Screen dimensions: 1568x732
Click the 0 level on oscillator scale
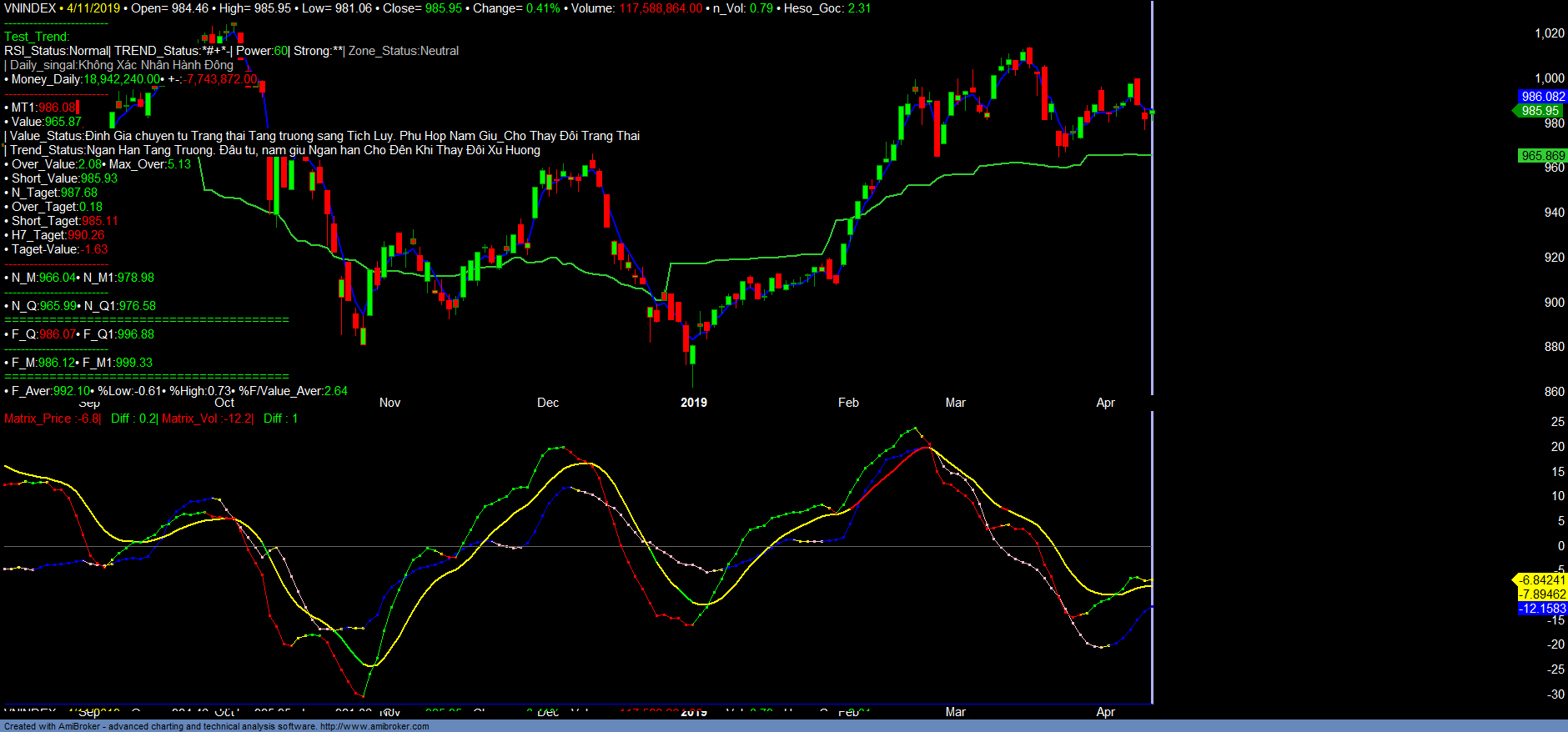[1560, 546]
